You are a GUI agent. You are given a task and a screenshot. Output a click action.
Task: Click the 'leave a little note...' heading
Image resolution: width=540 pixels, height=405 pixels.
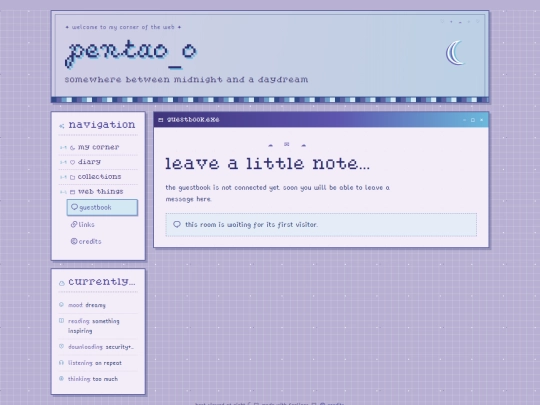point(267,164)
